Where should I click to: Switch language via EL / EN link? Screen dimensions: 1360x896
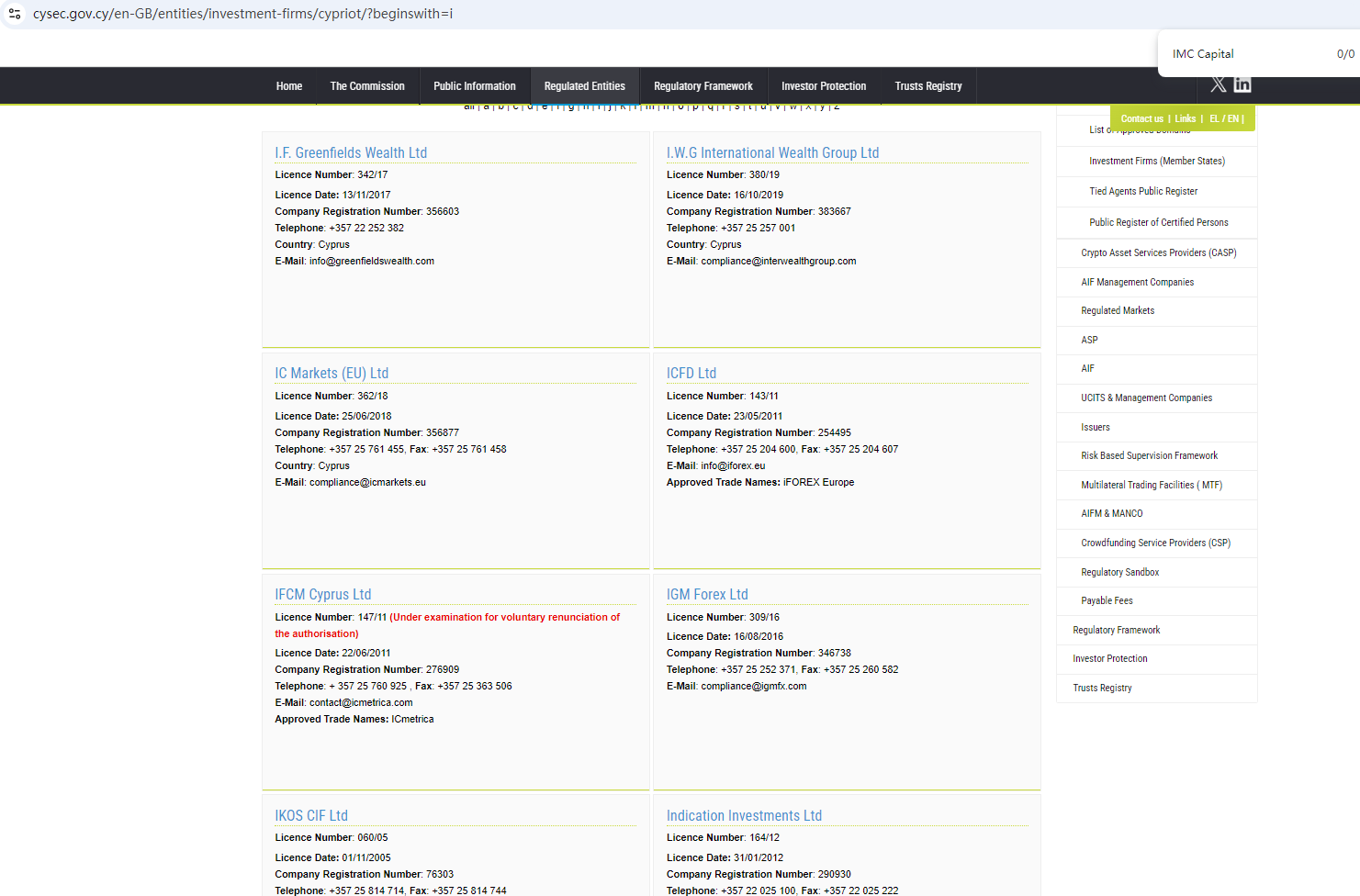tap(1224, 119)
